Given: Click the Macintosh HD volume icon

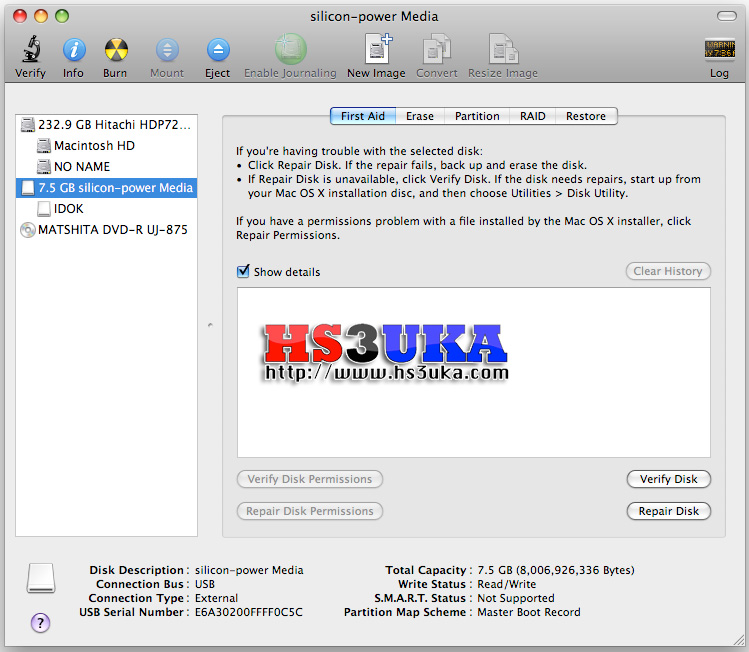Looking at the screenshot, I should (x=44, y=146).
